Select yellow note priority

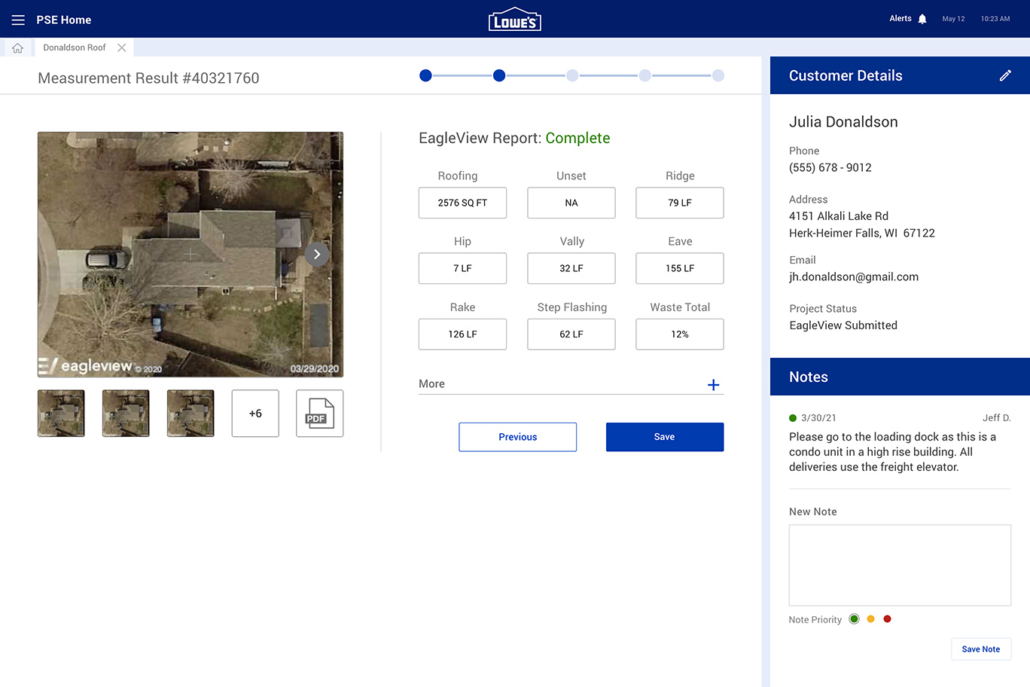click(871, 619)
